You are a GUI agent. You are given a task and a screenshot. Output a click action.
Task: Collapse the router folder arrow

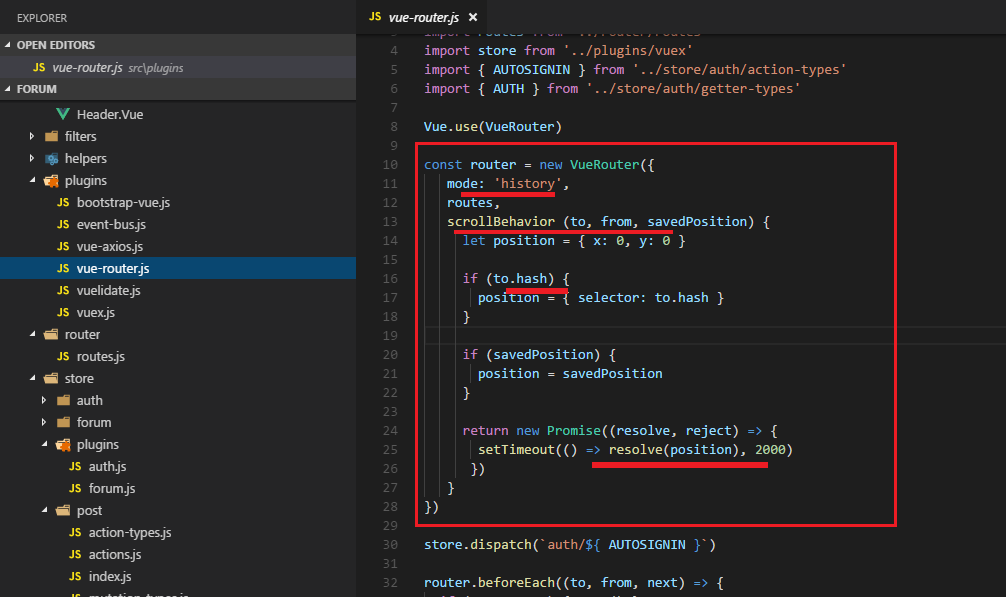32,334
